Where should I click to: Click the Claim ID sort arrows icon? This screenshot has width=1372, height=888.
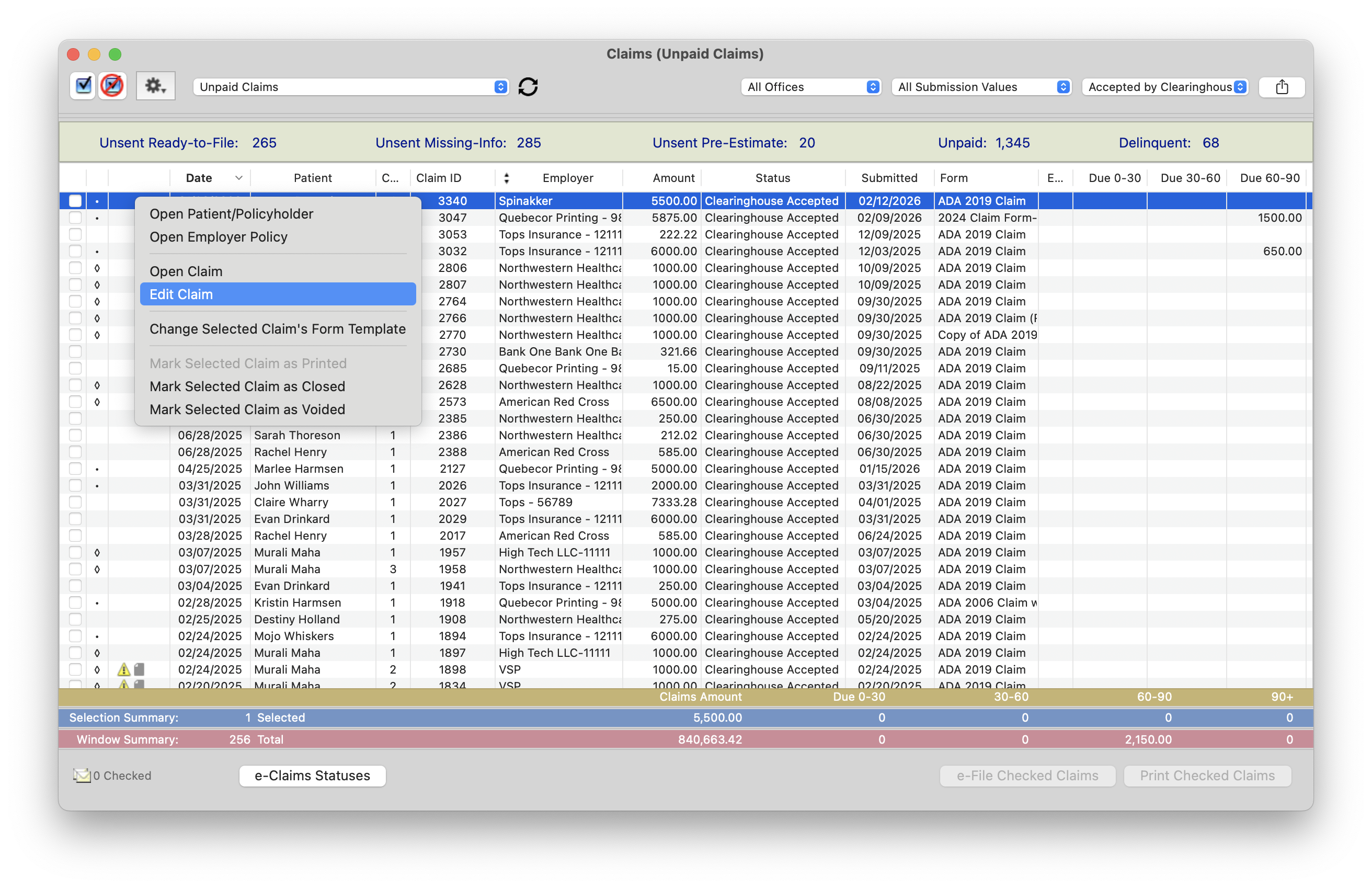point(506,178)
